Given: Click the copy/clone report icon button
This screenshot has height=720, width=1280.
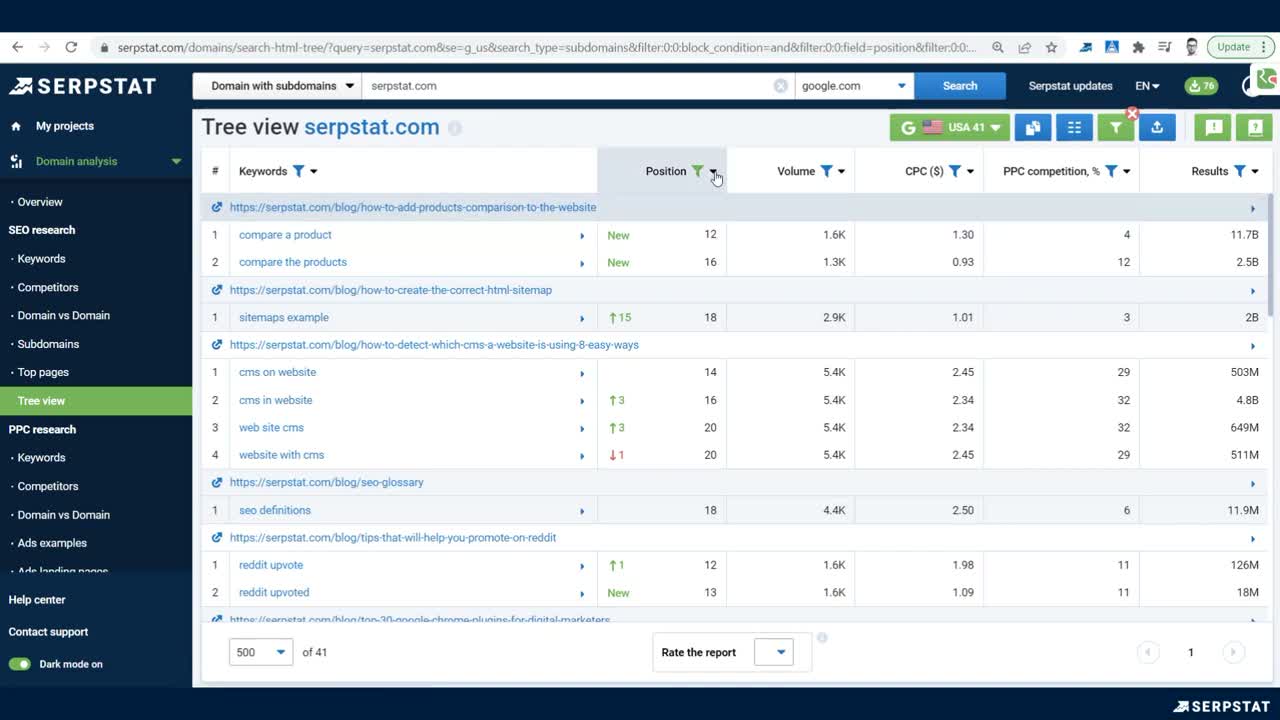Looking at the screenshot, I should (1032, 127).
